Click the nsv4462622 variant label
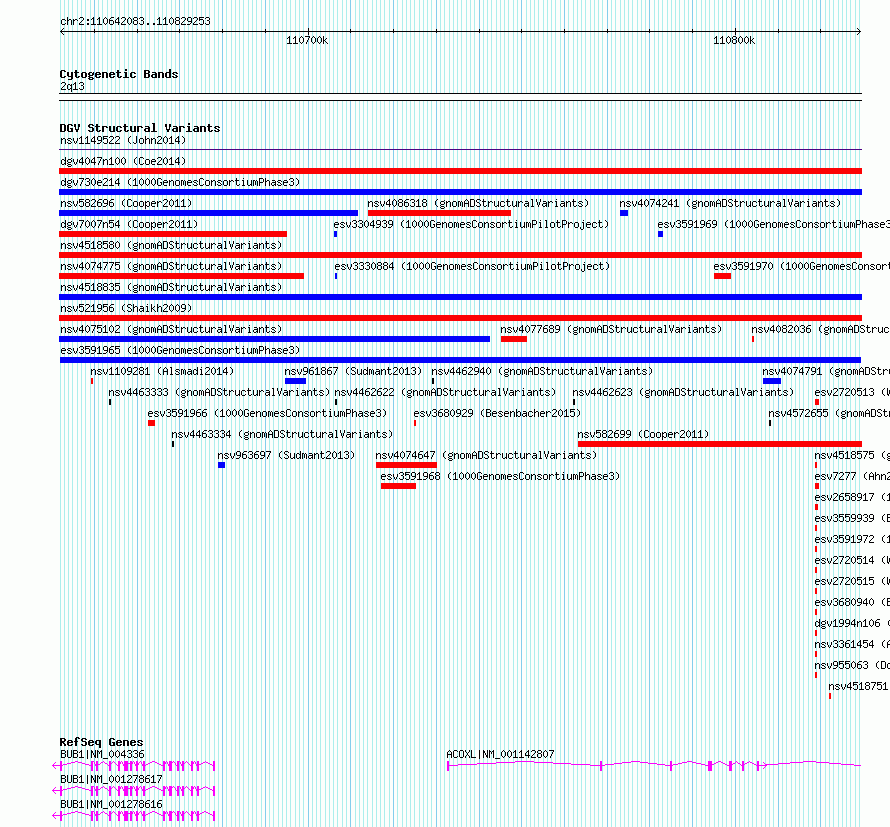This screenshot has width=890, height=827. (x=445, y=392)
